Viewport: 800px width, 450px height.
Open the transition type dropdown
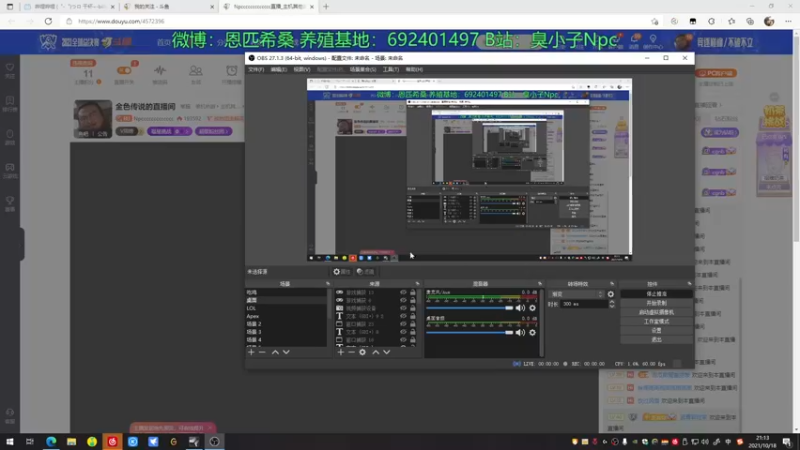[x=577, y=294]
